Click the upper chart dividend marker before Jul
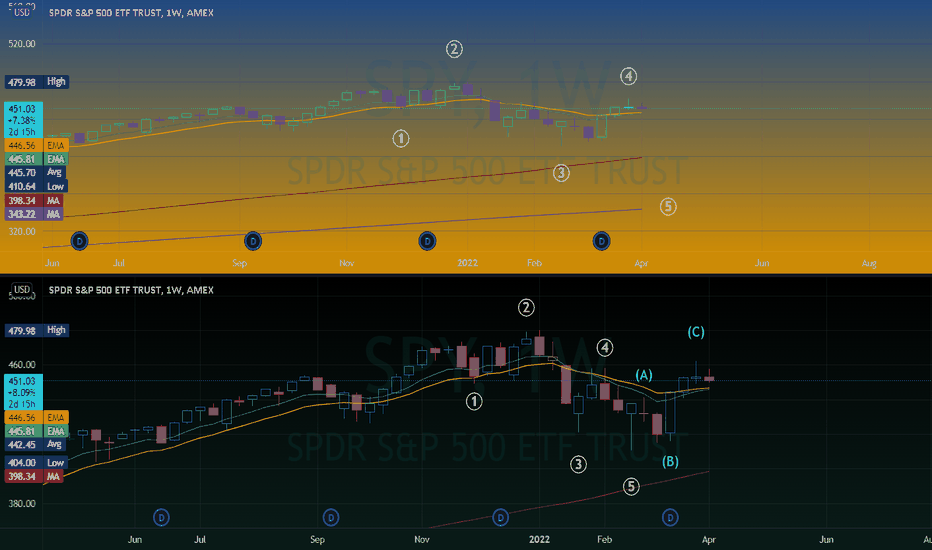The height and width of the screenshot is (550, 932). (x=80, y=241)
